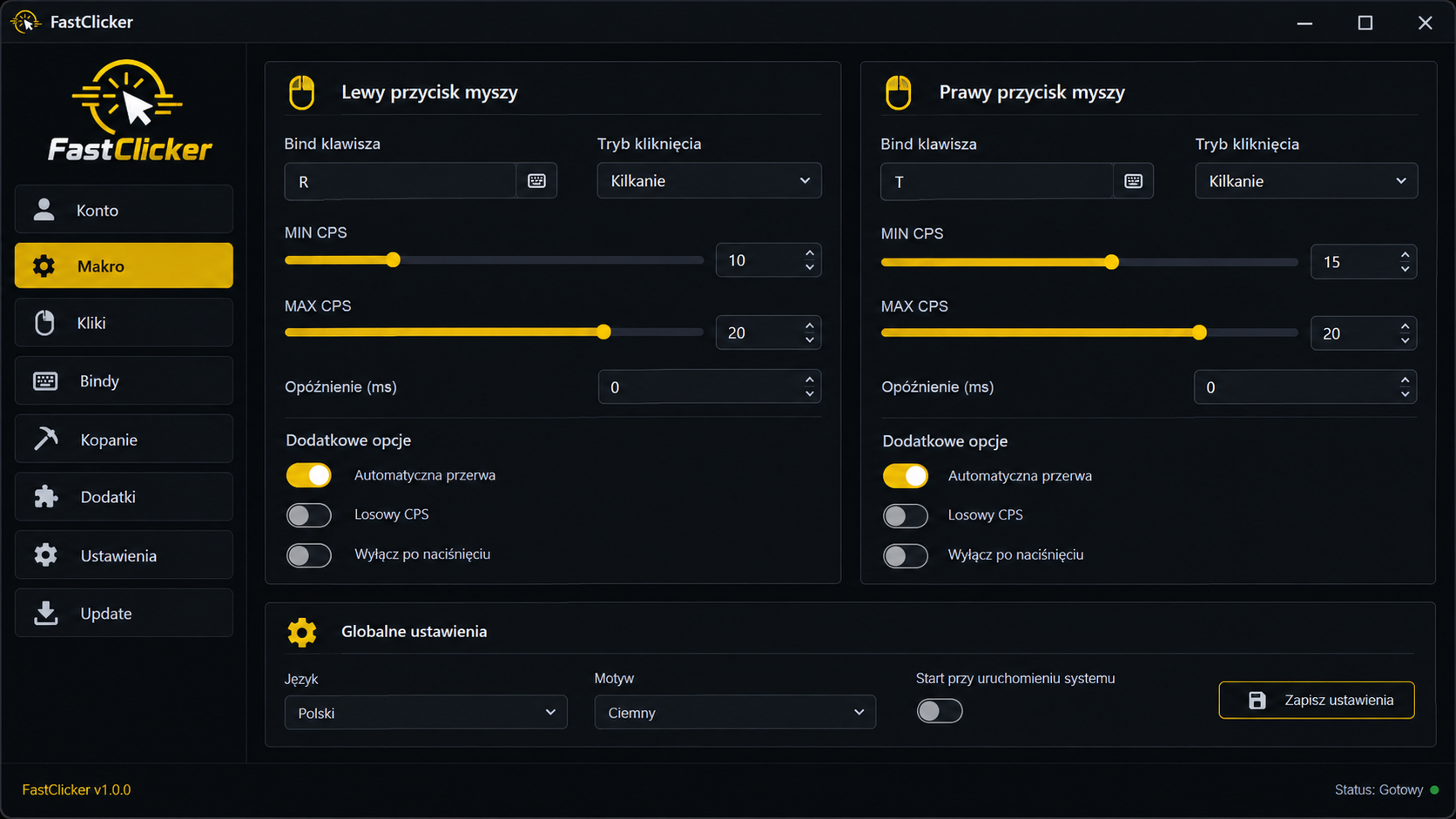Click FastClicker v1.0.0 version text

(77, 789)
